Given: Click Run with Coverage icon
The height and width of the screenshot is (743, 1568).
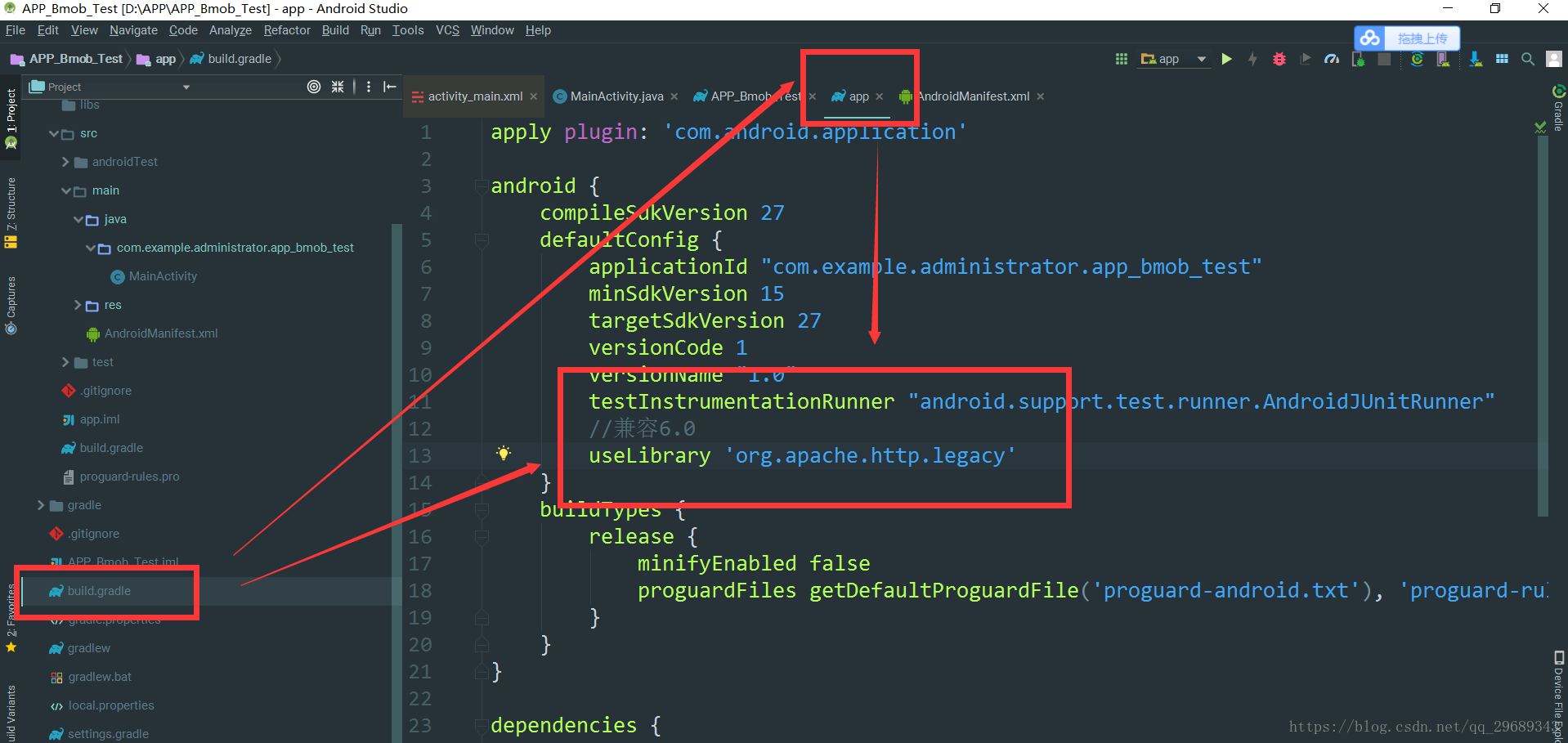Looking at the screenshot, I should tap(1306, 59).
